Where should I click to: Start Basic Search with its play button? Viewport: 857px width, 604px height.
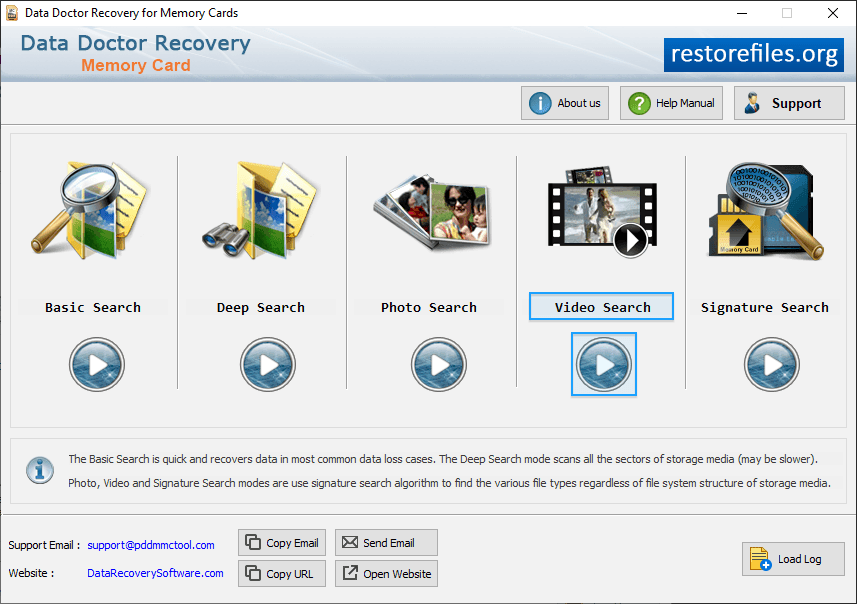[x=97, y=365]
